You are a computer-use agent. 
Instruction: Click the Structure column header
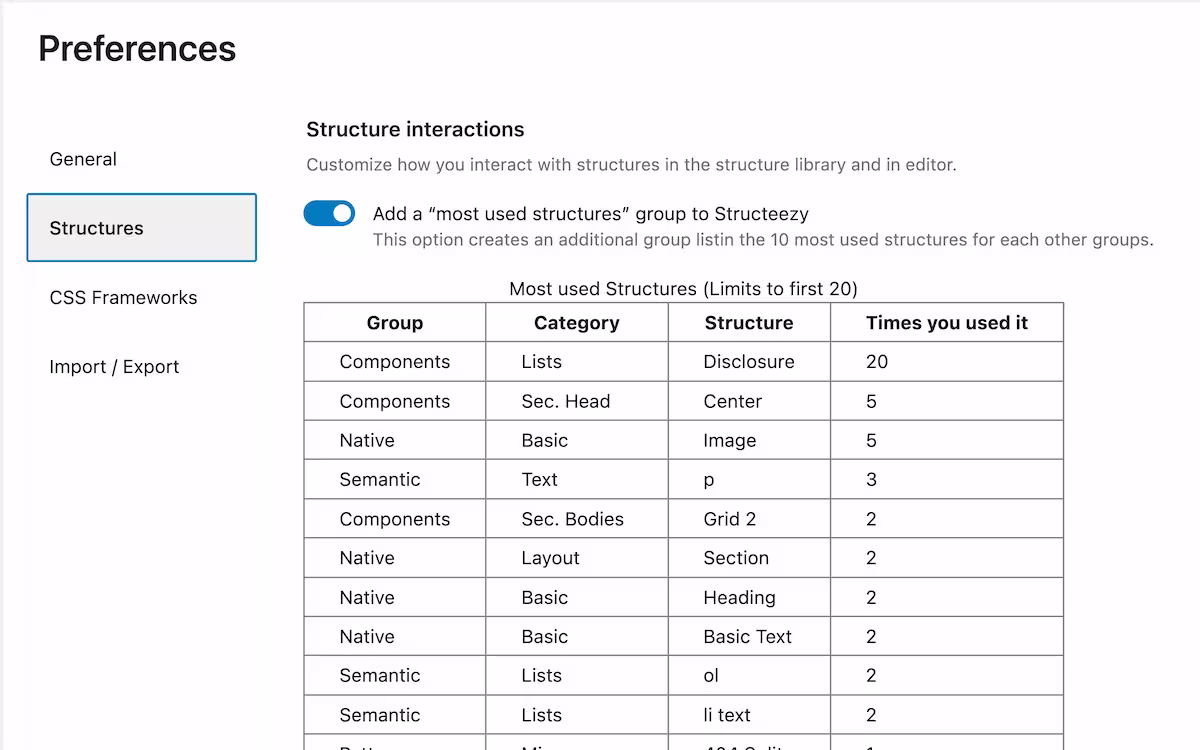coord(748,323)
